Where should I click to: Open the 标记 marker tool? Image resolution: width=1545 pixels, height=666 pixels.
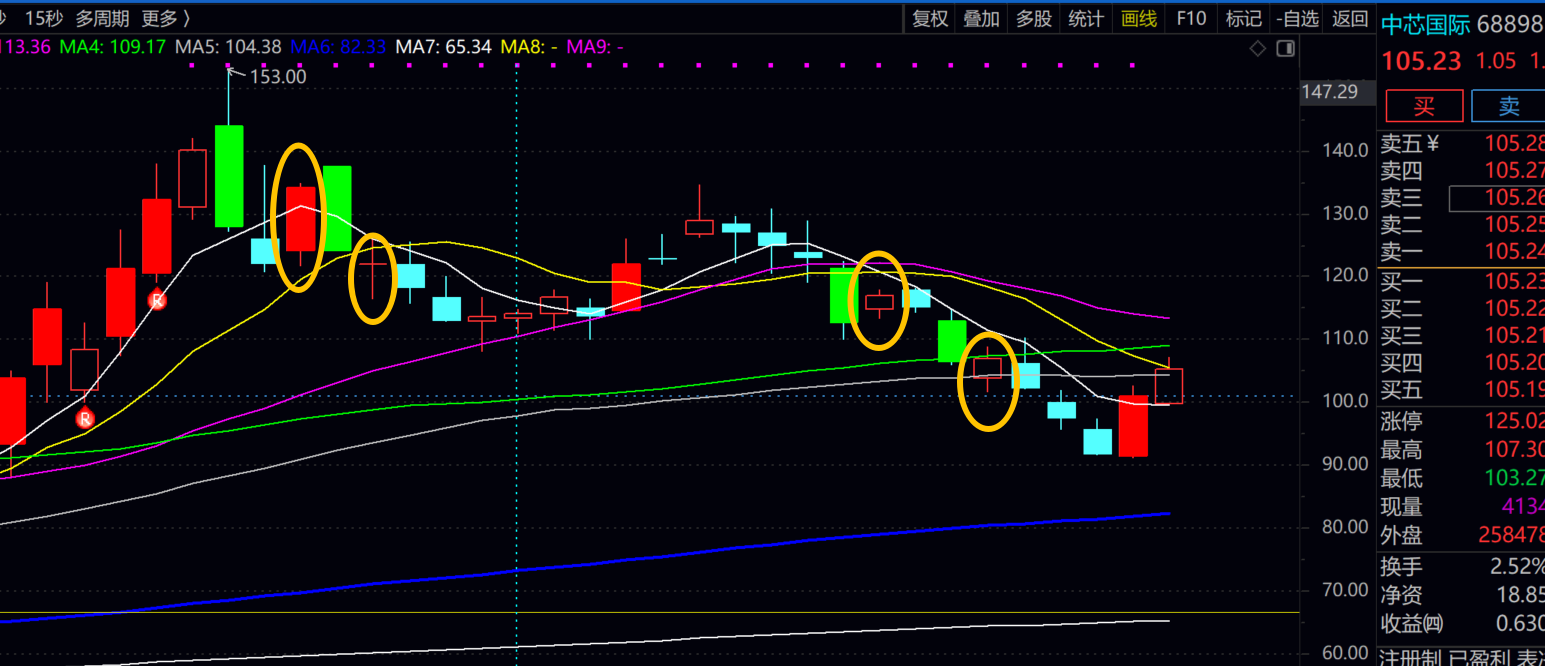pos(1243,18)
